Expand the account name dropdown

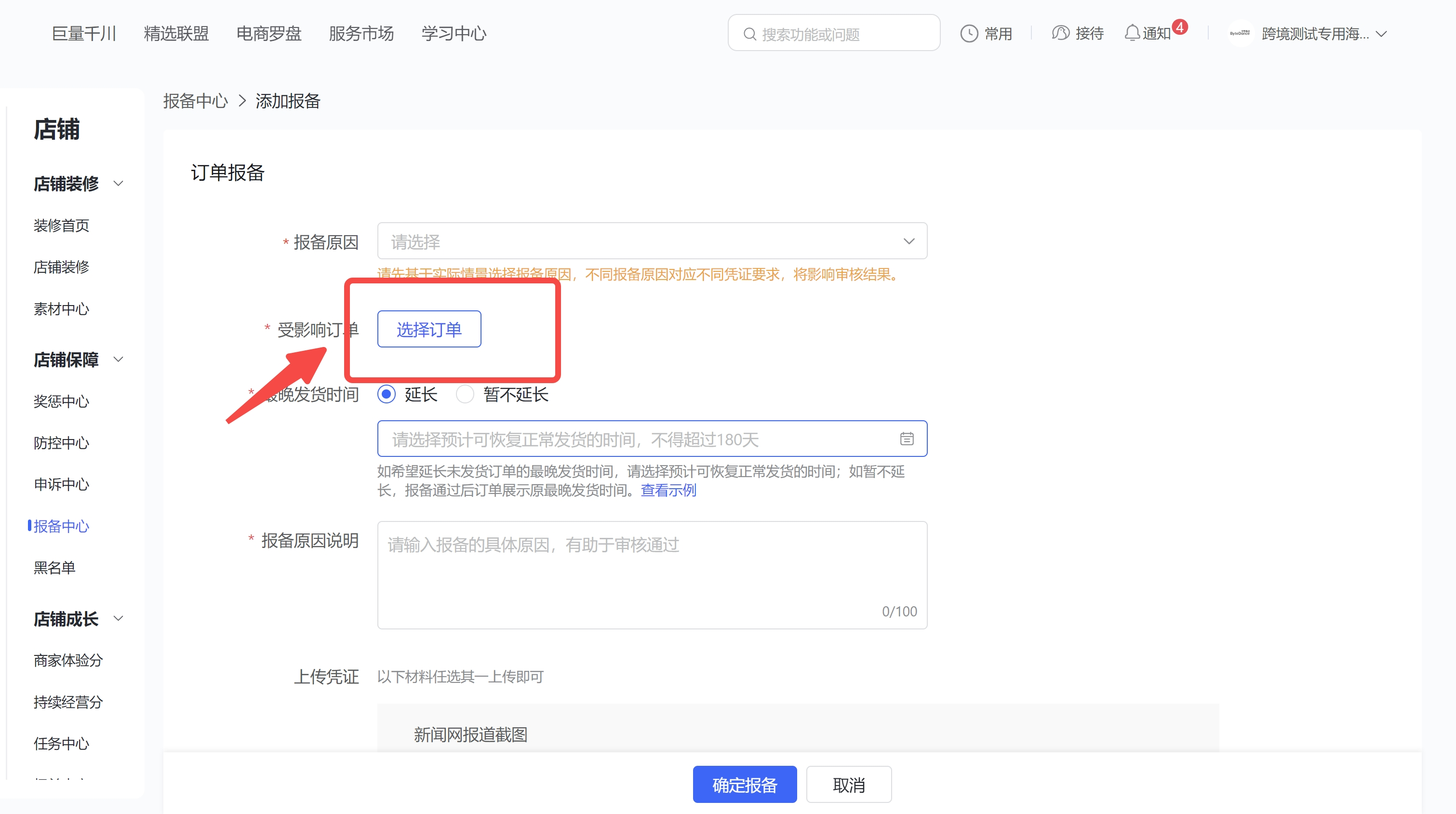pyautogui.click(x=1381, y=34)
